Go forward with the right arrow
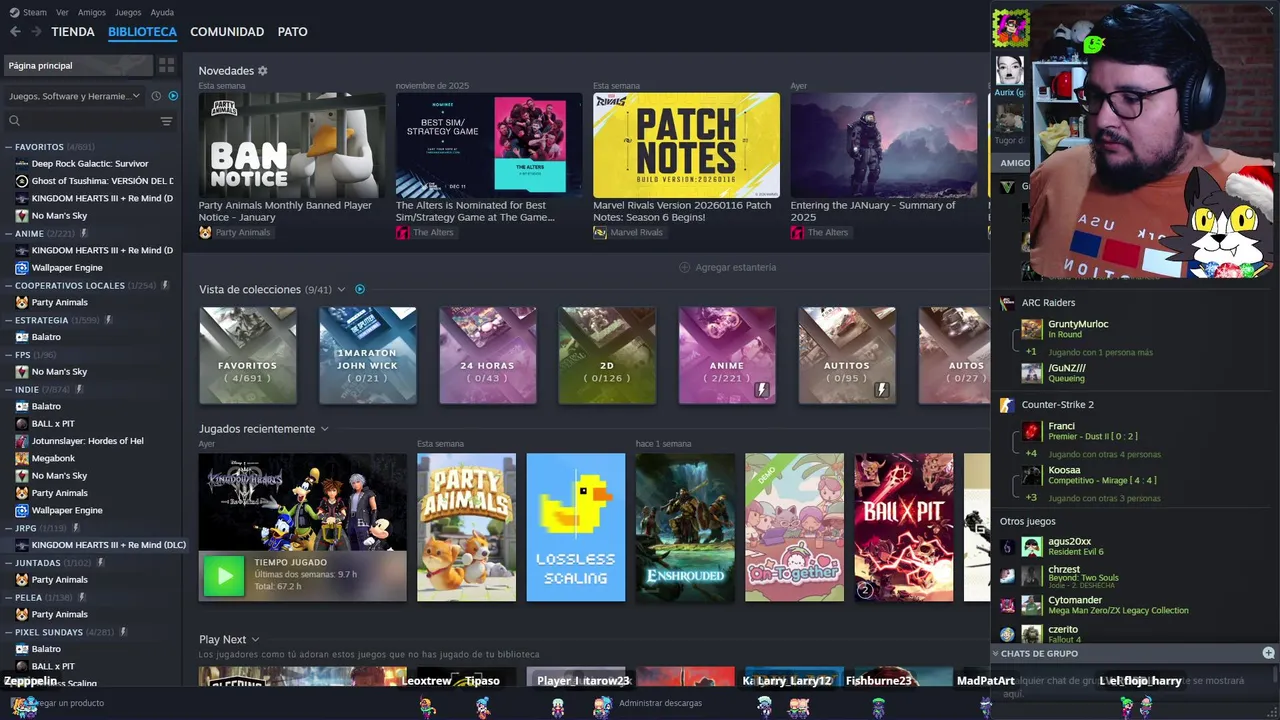 coord(36,32)
